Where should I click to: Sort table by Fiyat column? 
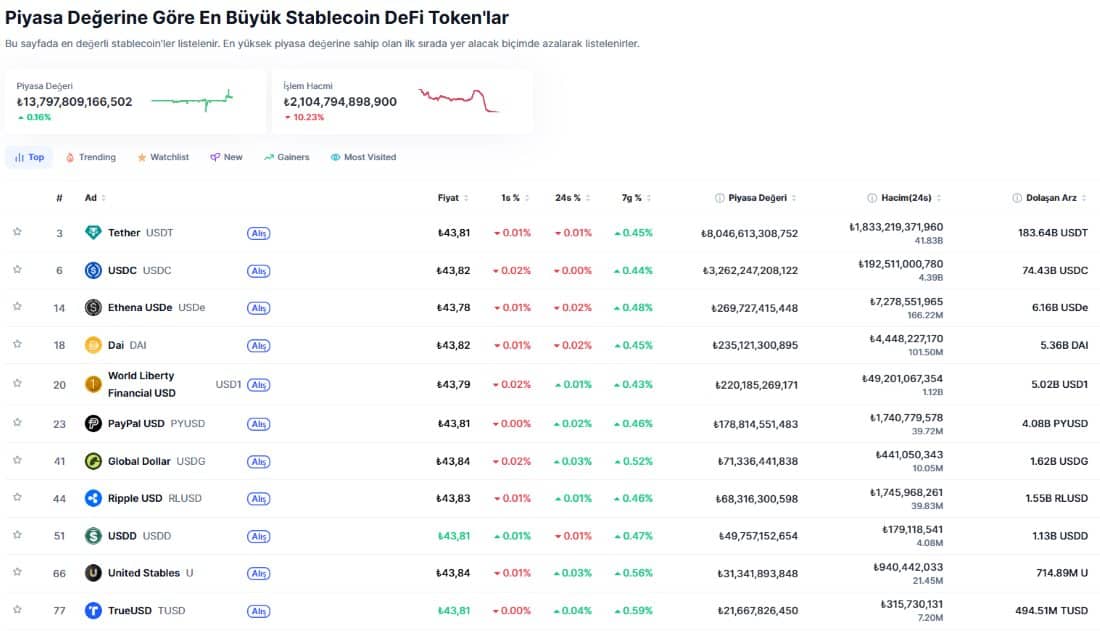pos(453,198)
